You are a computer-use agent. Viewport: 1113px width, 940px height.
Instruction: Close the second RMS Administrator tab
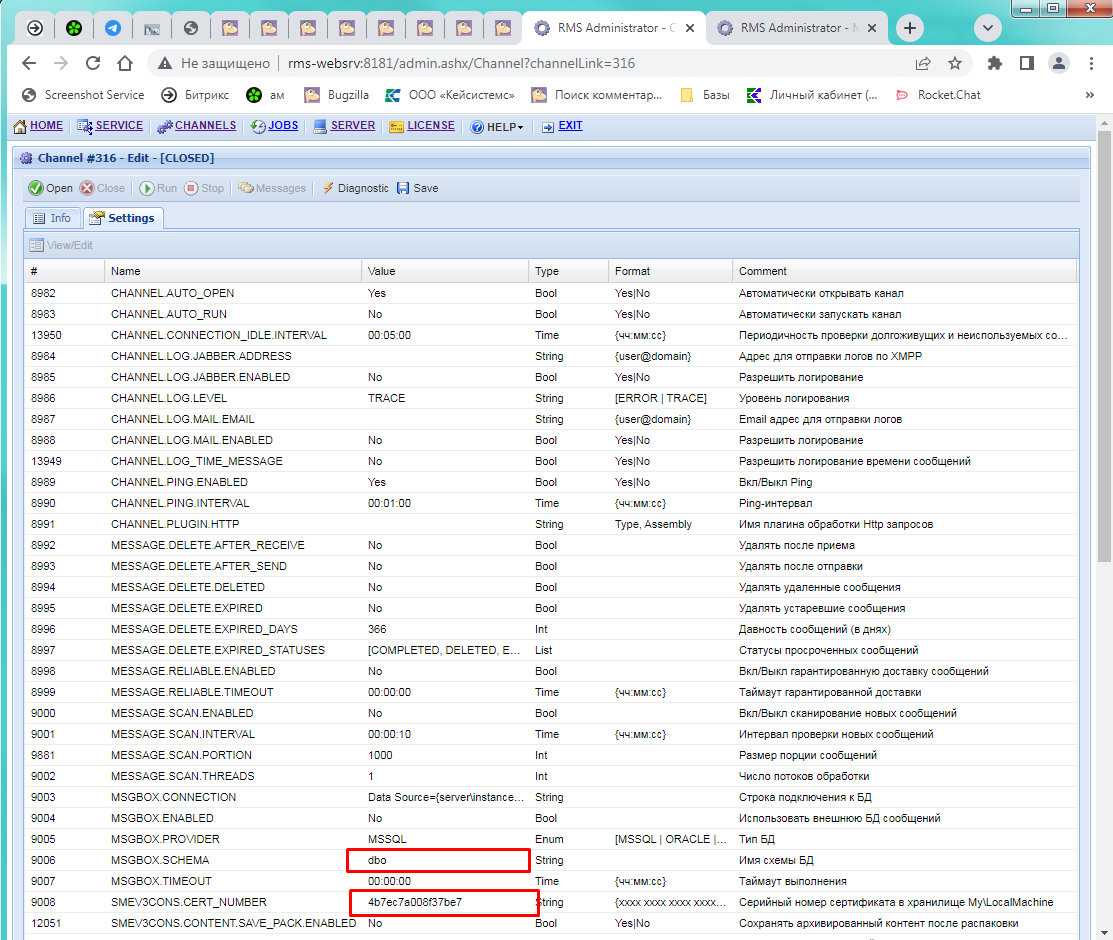click(872, 28)
